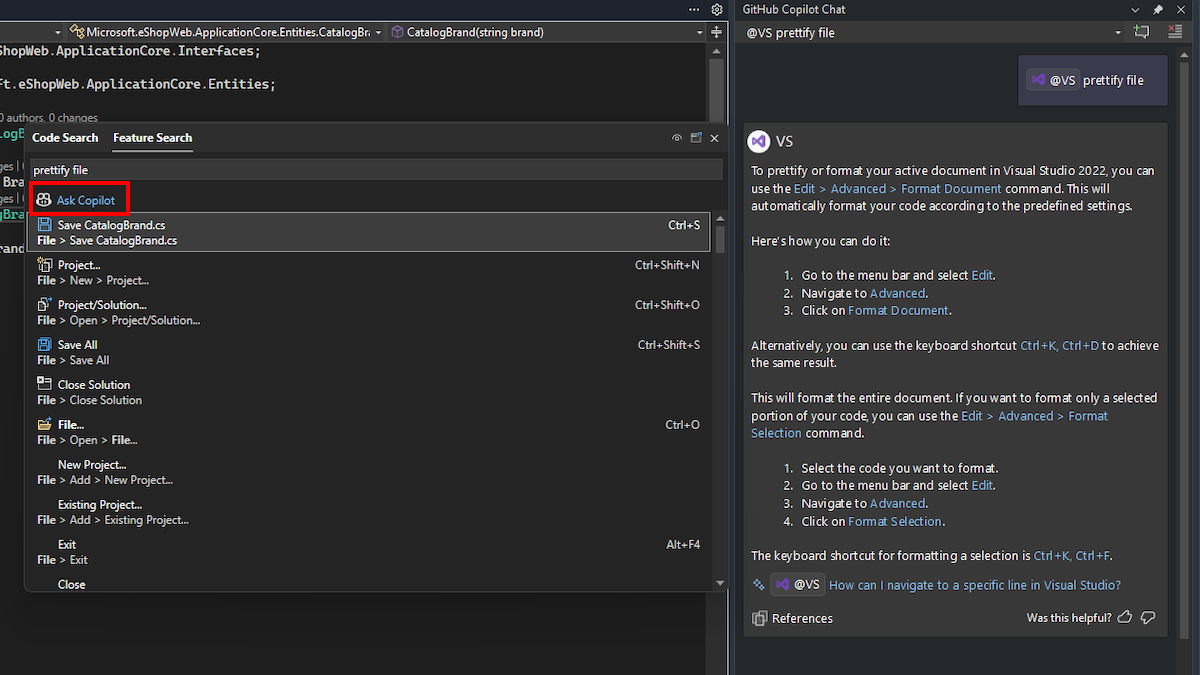Give a thumbs down to the Copilot answer
1200x675 pixels.
pyautogui.click(x=1148, y=617)
